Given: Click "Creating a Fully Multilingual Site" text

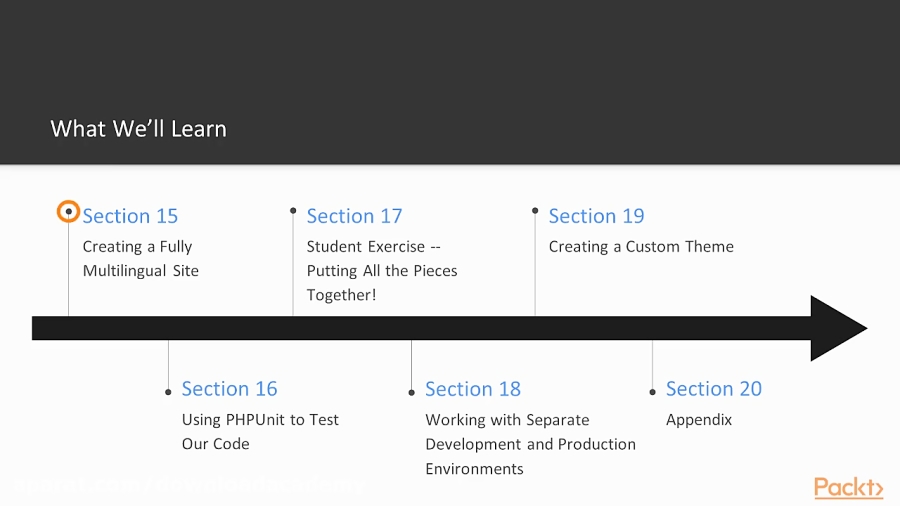Looking at the screenshot, I should click(140, 258).
